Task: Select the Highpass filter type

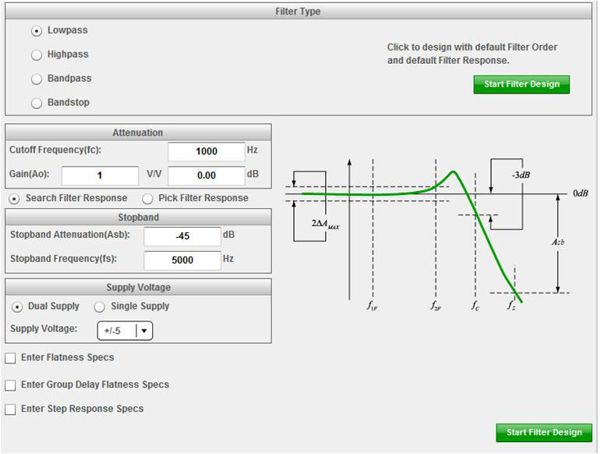Action: [x=36, y=55]
